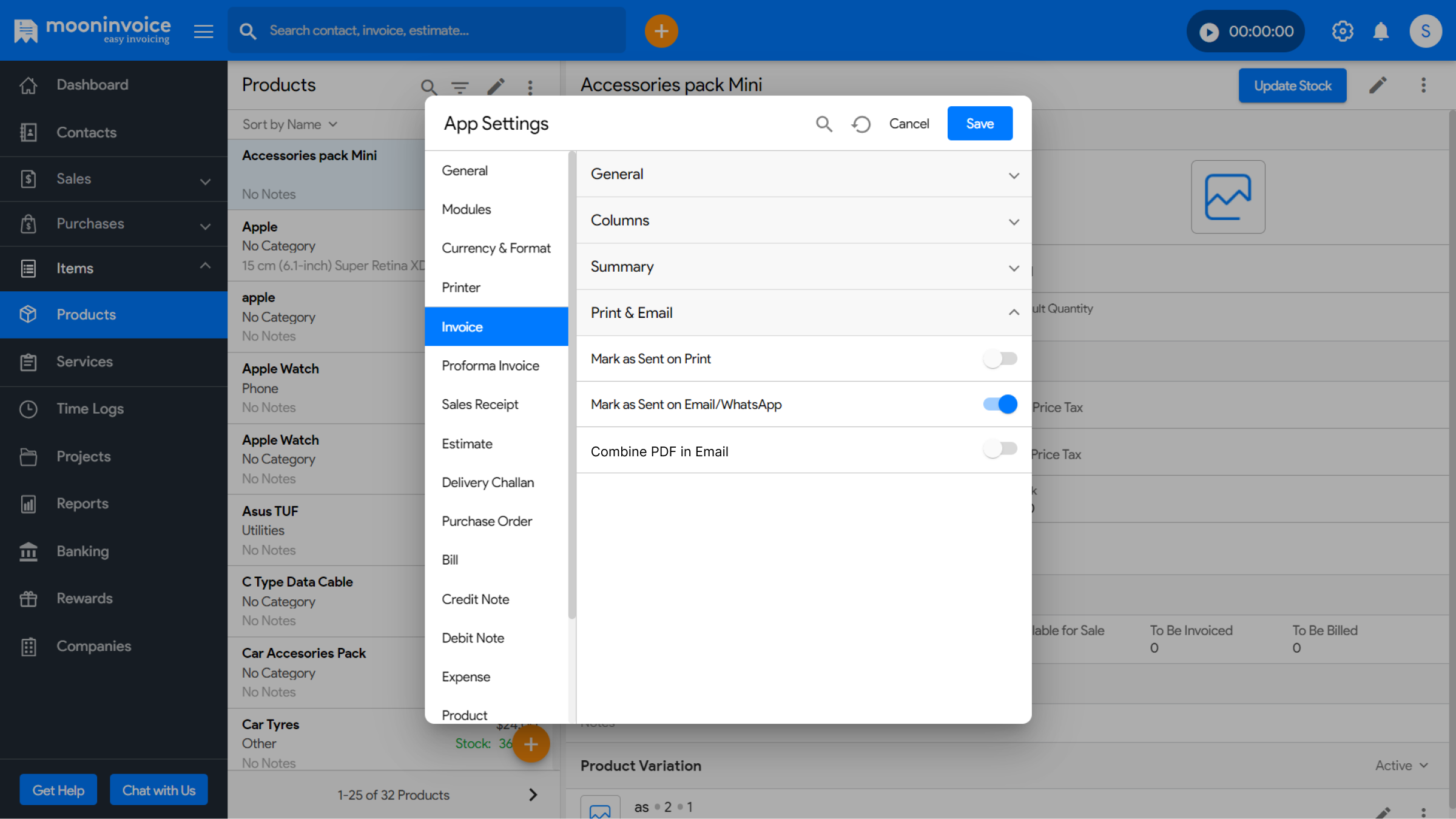Click floating orange add product button

[x=531, y=744]
